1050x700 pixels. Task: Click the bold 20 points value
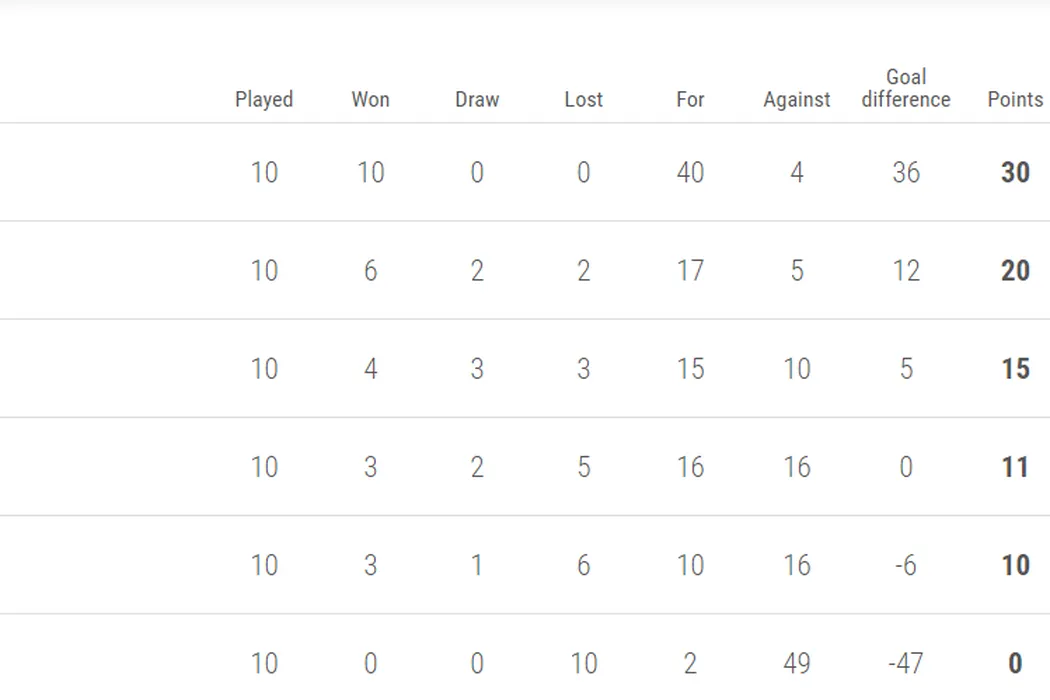[x=1015, y=271]
